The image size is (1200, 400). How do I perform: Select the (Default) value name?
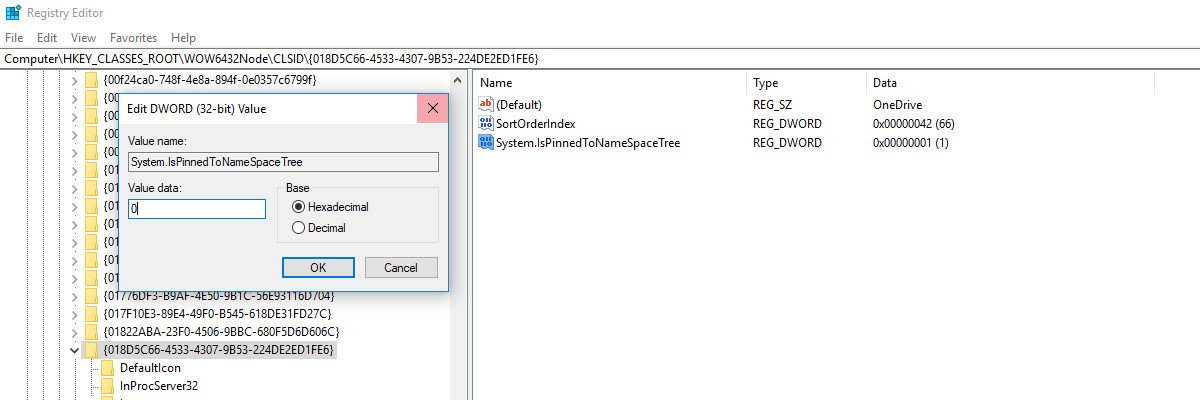pos(519,104)
